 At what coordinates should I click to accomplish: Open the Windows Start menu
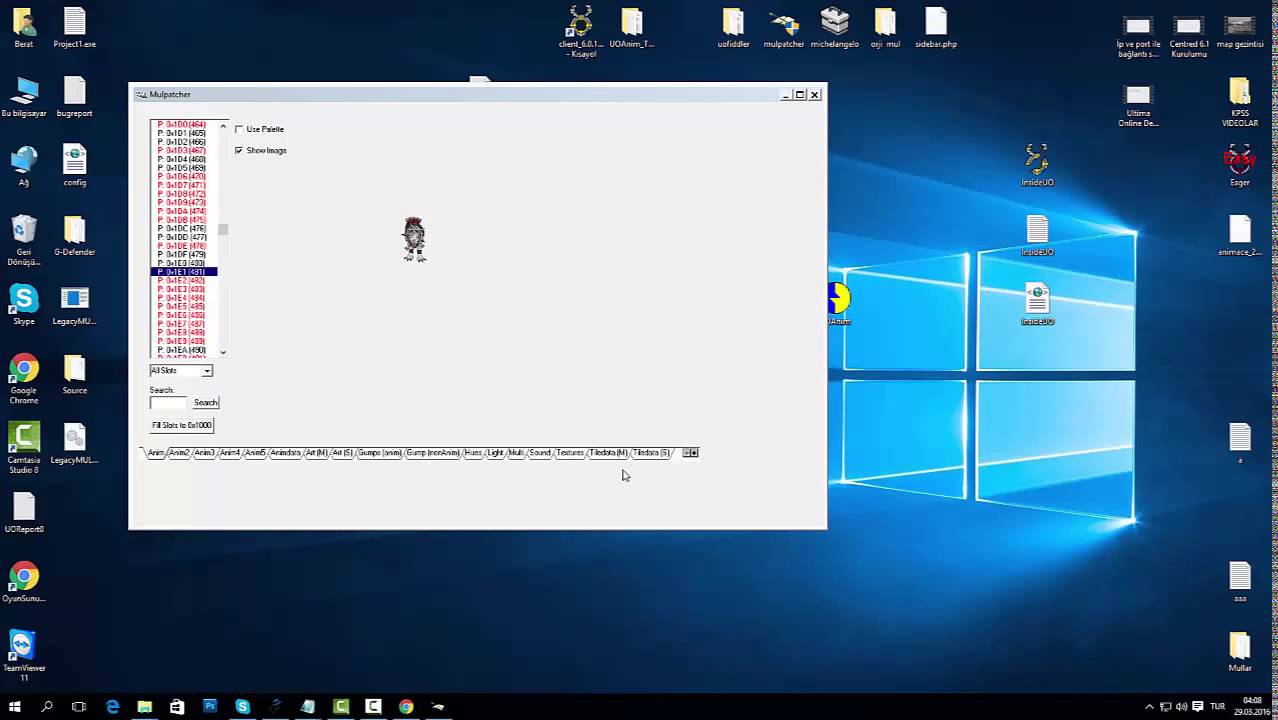[x=15, y=706]
